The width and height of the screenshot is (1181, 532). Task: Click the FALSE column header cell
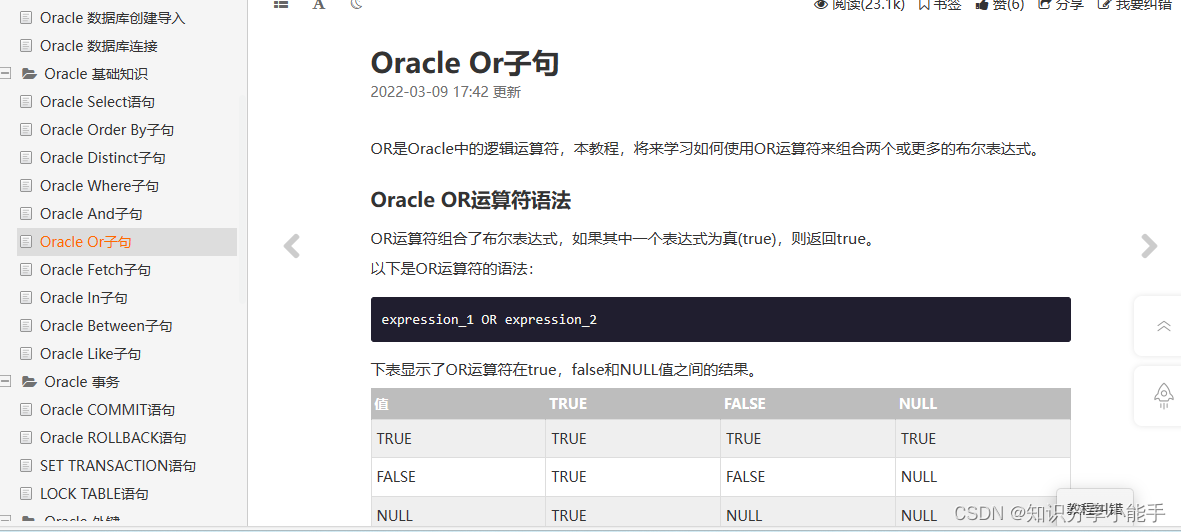point(808,404)
